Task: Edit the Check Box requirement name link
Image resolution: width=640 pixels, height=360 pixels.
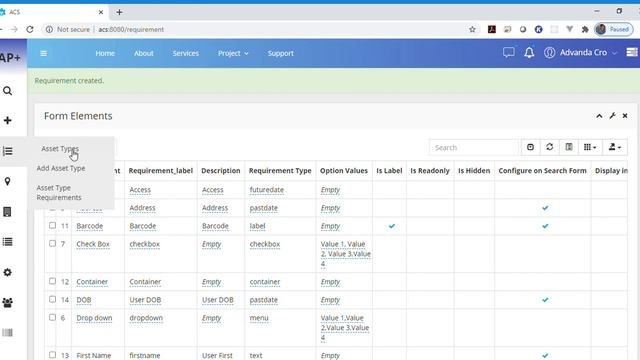Action: pyautogui.click(x=93, y=244)
